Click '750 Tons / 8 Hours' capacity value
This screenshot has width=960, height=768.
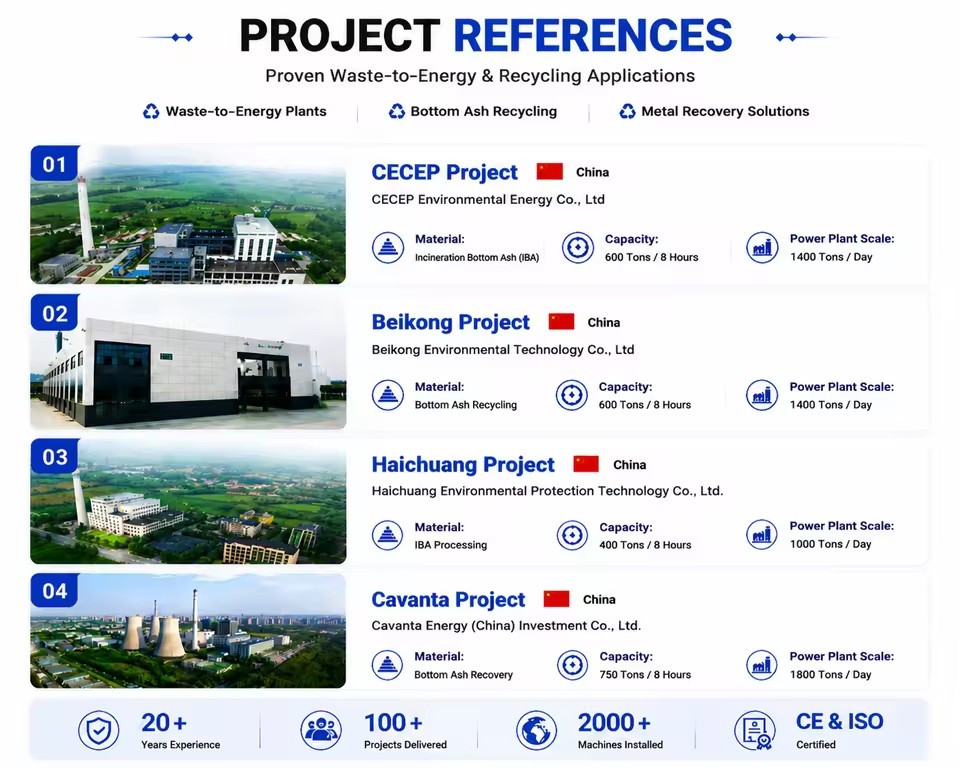(x=645, y=675)
